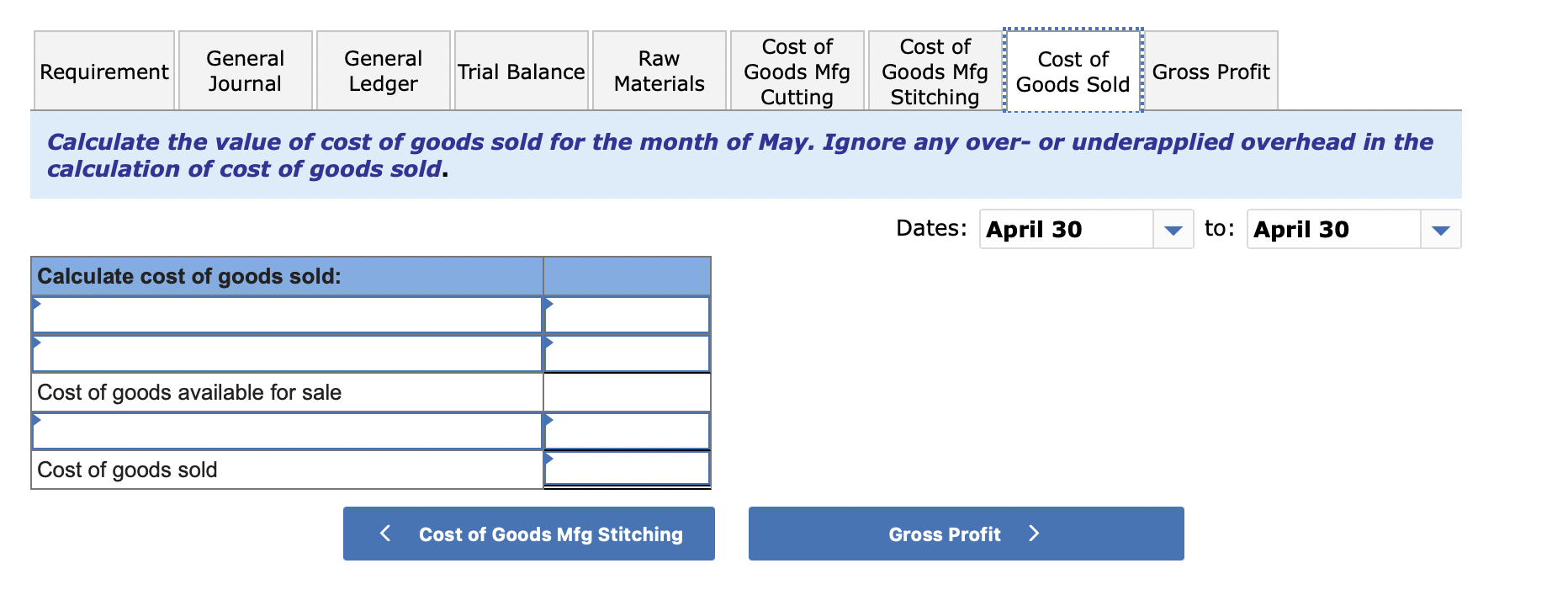Screen dimensions: 1568x611
Task: Click the Cost of Goods Mfg Stitching back button
Action: (x=528, y=534)
